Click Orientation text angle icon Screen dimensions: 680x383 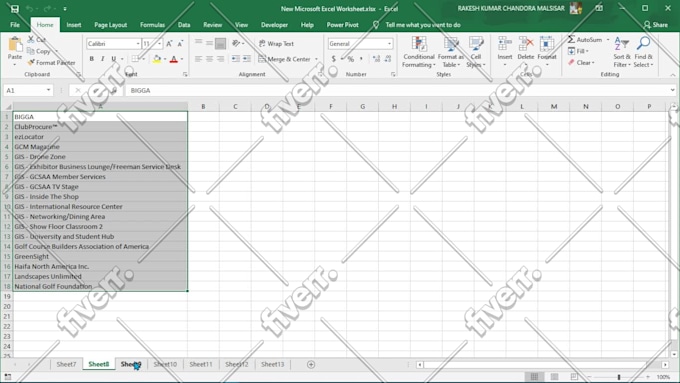point(236,43)
